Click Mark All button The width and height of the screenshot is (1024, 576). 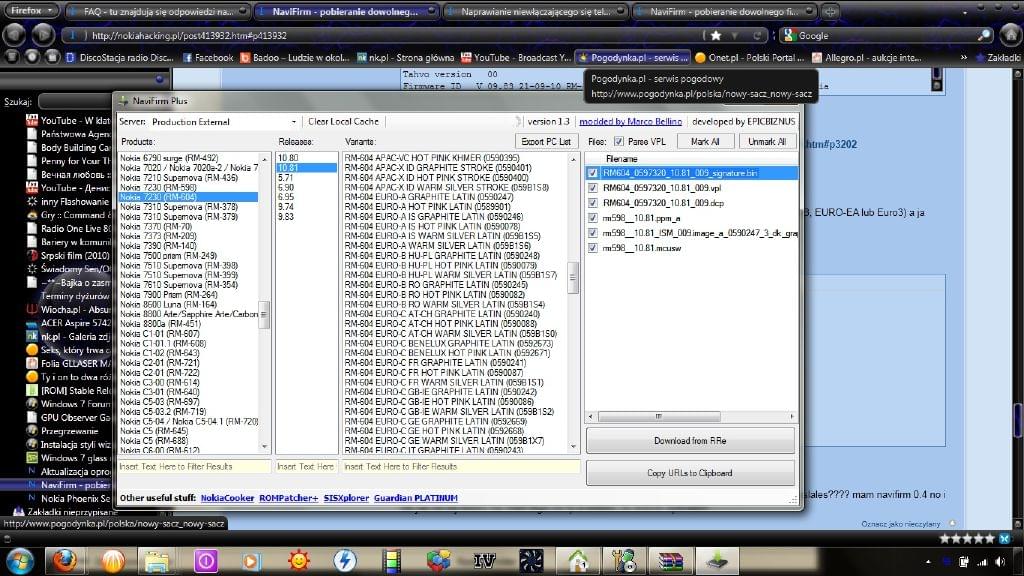tap(705, 142)
